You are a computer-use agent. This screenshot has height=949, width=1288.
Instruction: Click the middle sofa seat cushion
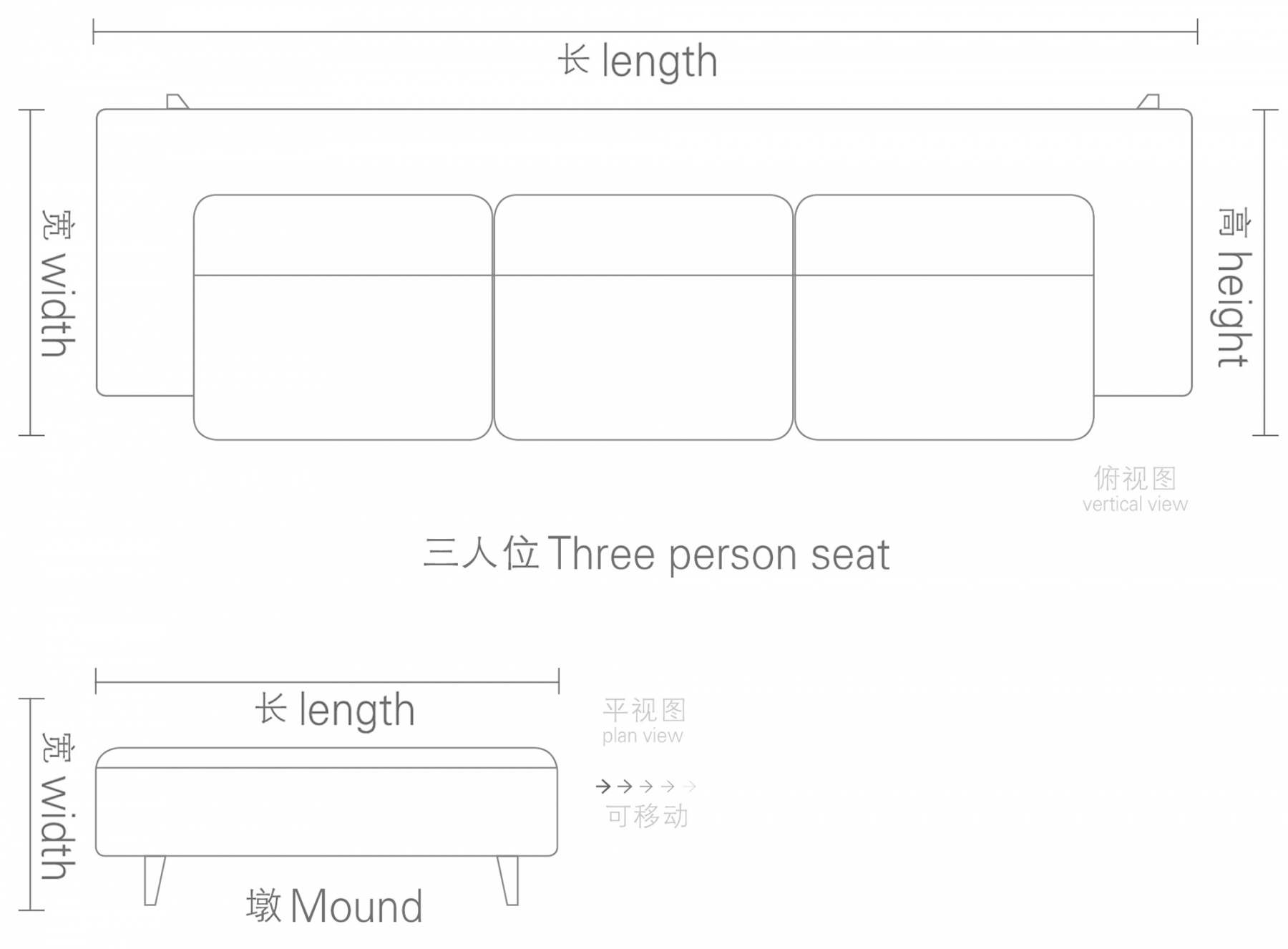coord(643,317)
